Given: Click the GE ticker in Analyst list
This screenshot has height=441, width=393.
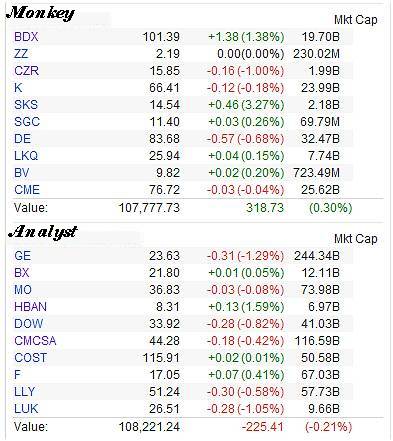Looking at the screenshot, I should coord(22,256).
